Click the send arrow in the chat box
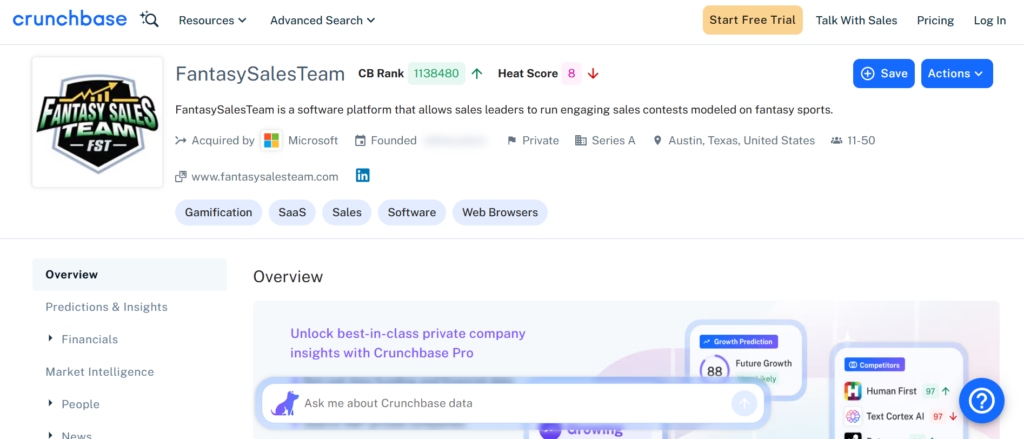This screenshot has height=439, width=1024. tap(743, 403)
